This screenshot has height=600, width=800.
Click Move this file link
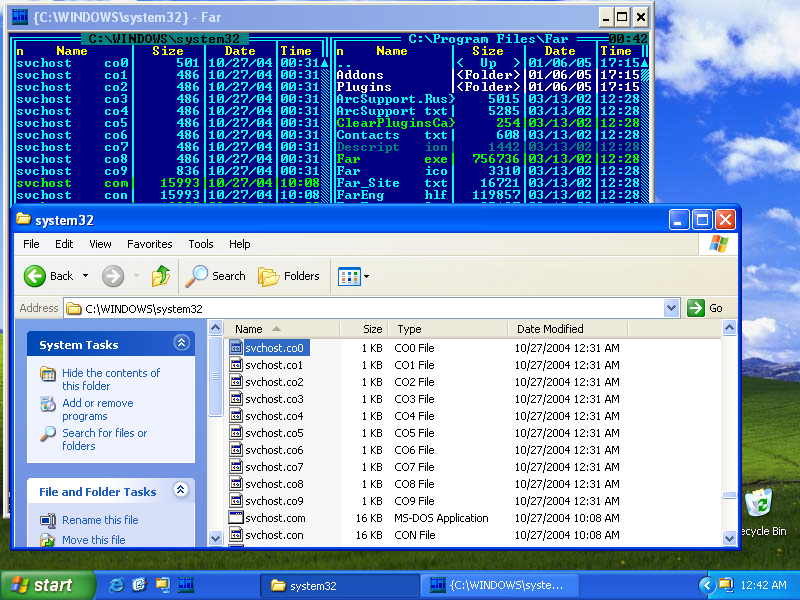[x=93, y=540]
